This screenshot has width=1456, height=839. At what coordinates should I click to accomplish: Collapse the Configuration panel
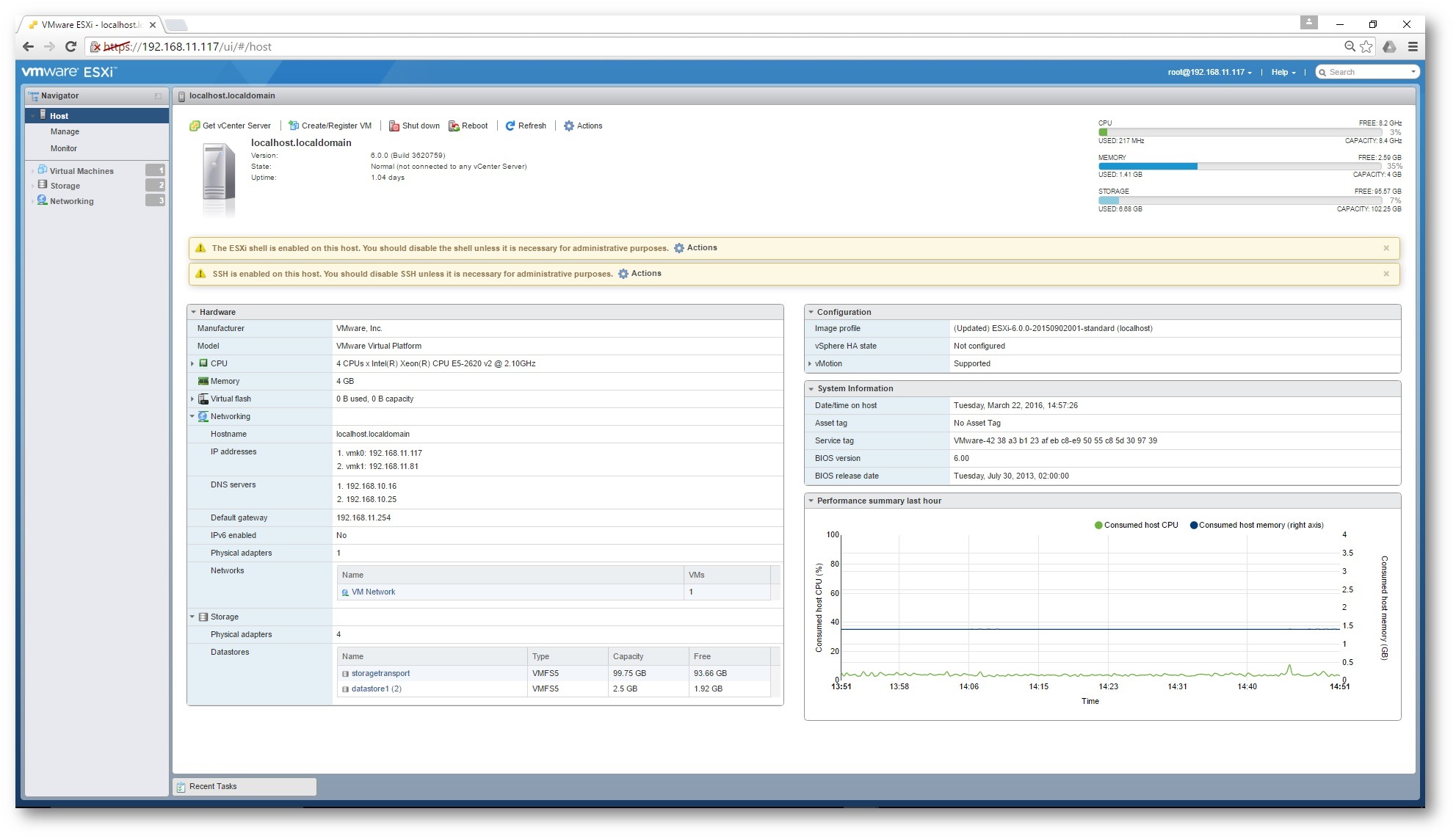pos(811,312)
